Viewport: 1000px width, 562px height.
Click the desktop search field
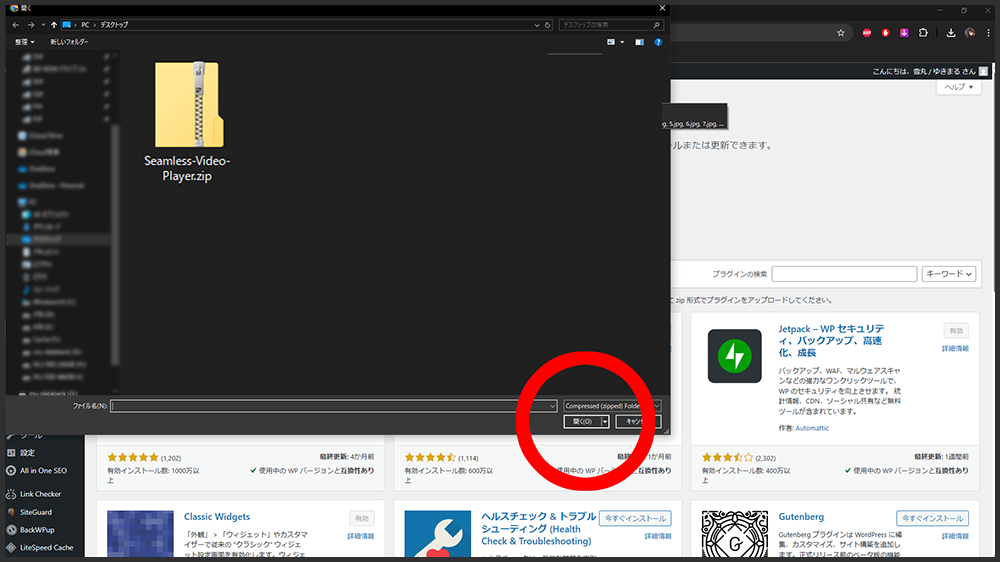(x=605, y=25)
